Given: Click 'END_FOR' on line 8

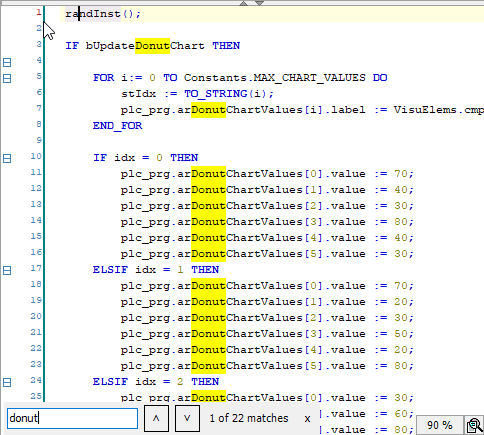Looking at the screenshot, I should point(117,126).
